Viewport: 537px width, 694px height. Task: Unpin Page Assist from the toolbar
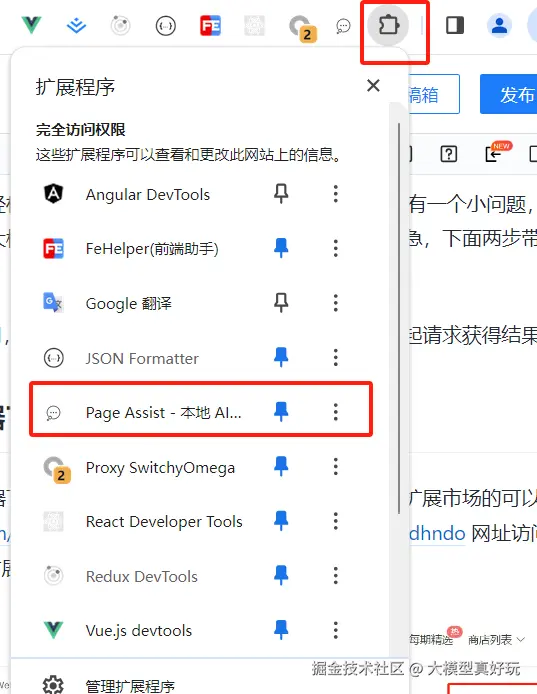[281, 412]
